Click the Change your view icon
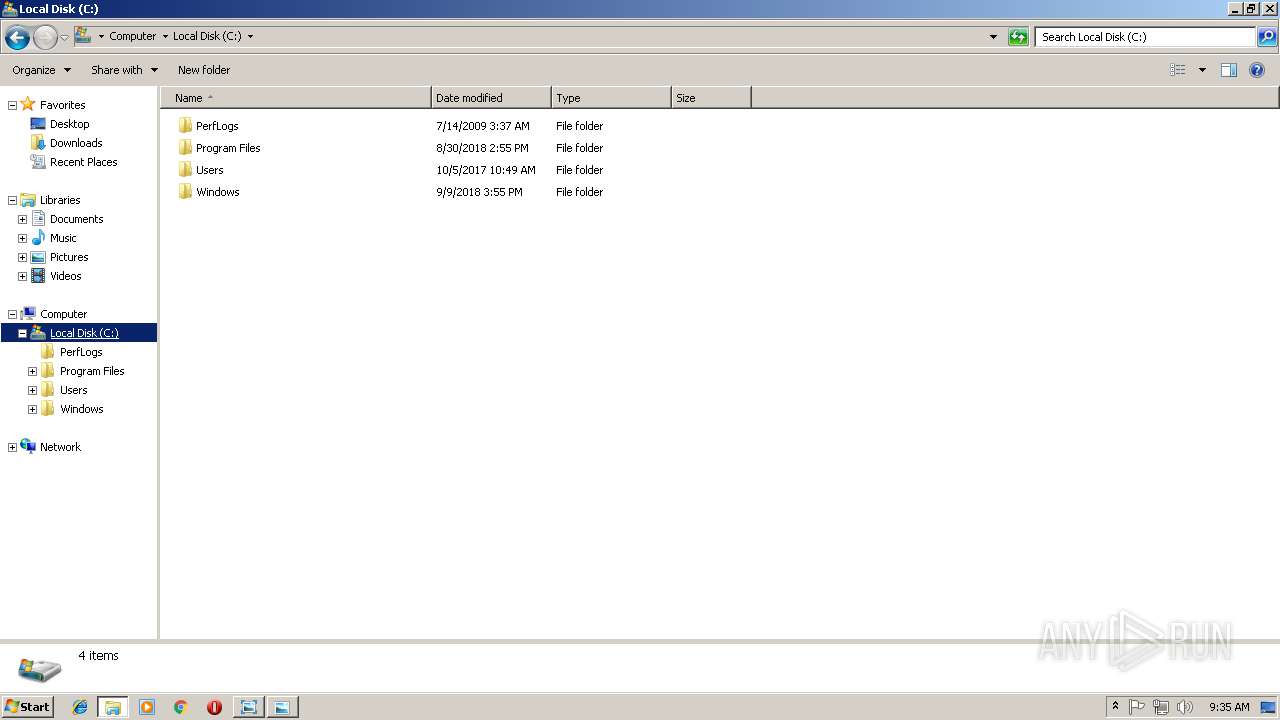 [x=1178, y=70]
